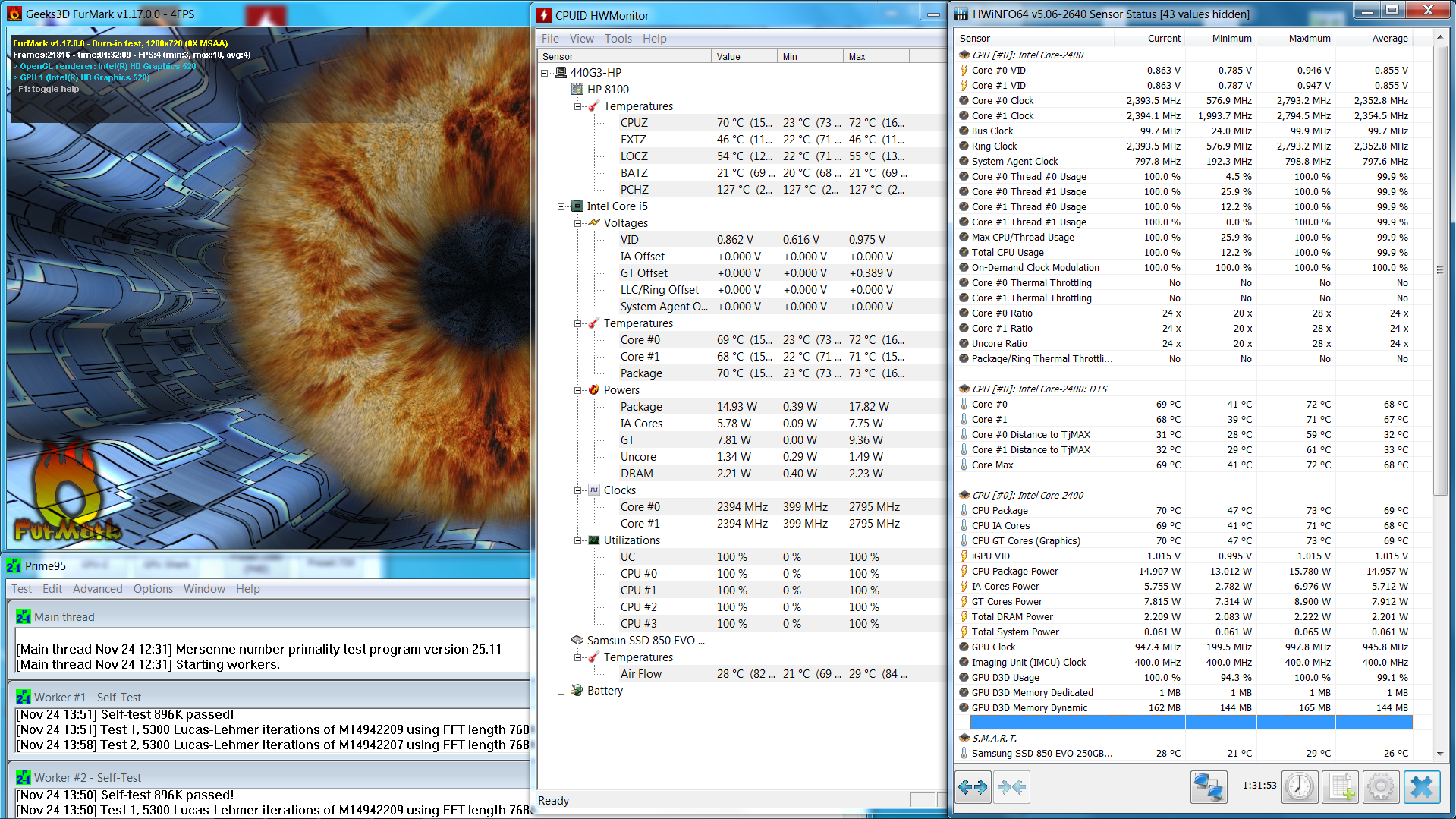Select Battery icon in HWMonitor tree
This screenshot has width=1456, height=819.
click(x=577, y=690)
